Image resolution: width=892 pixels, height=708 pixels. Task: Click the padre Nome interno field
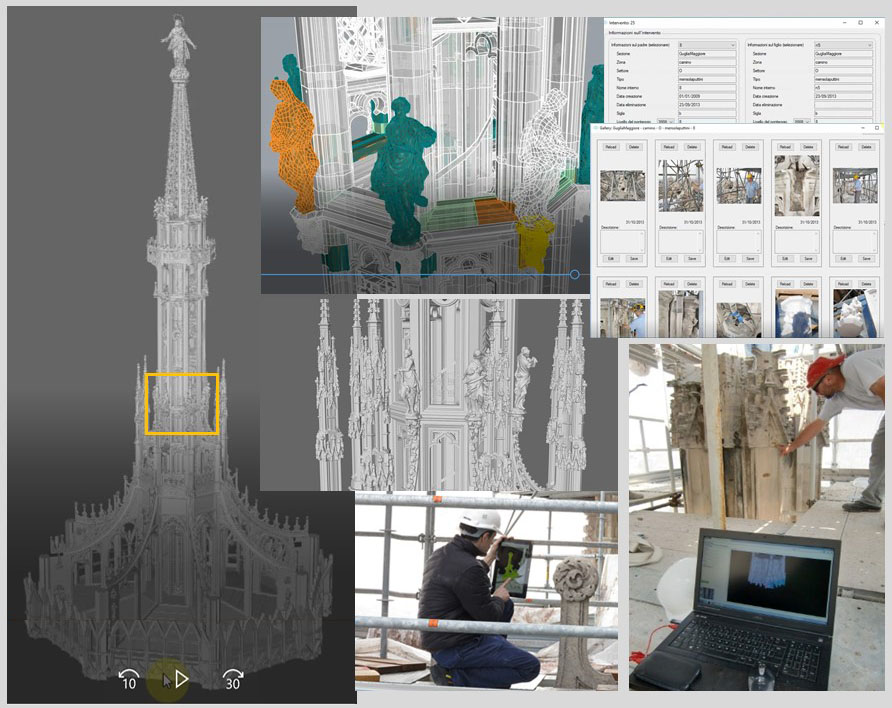pyautogui.click(x=707, y=88)
